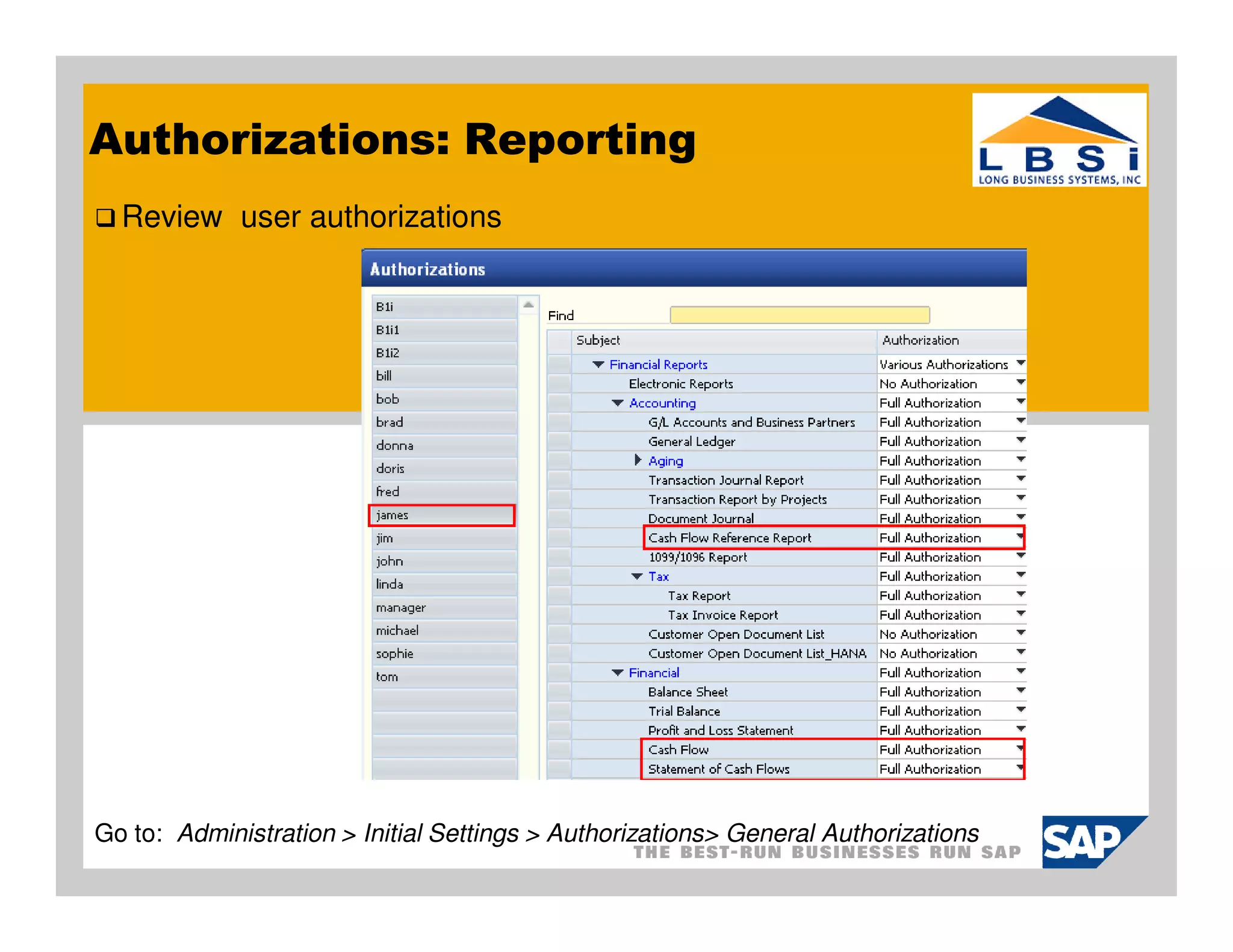Screen dimensions: 1233x952
Task: Click the SAP logo
Action: (1095, 842)
